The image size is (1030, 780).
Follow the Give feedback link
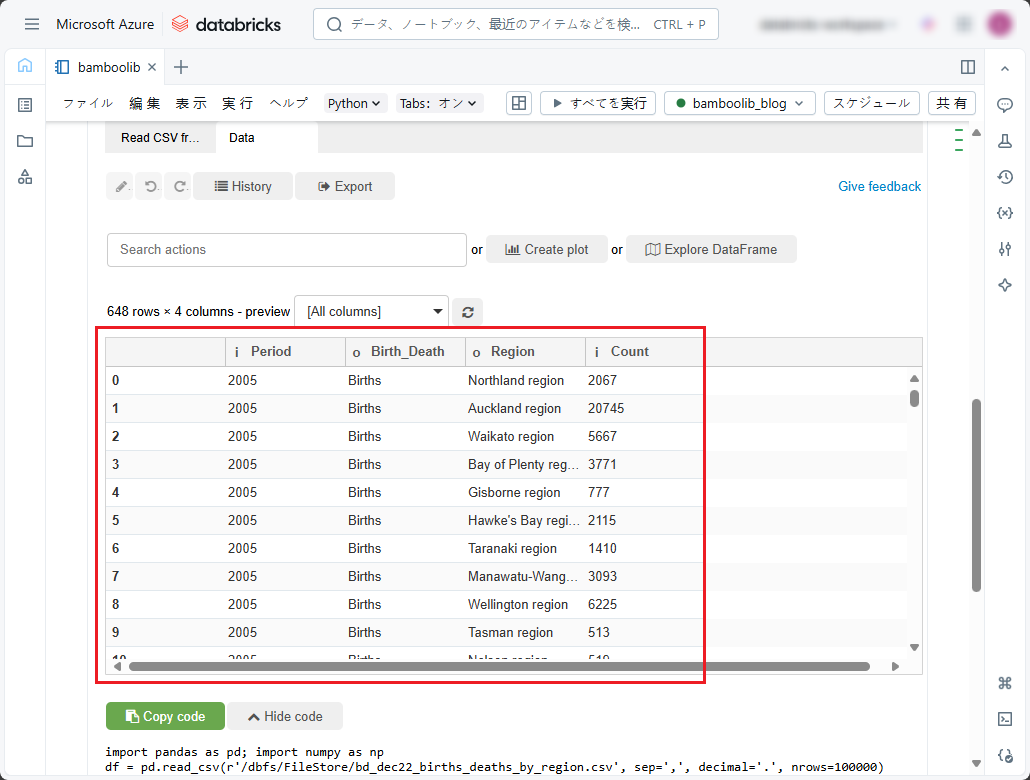pos(879,186)
